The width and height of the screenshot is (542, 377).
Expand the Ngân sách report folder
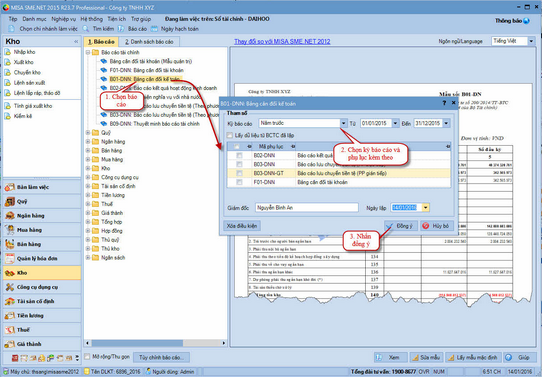coord(88,257)
